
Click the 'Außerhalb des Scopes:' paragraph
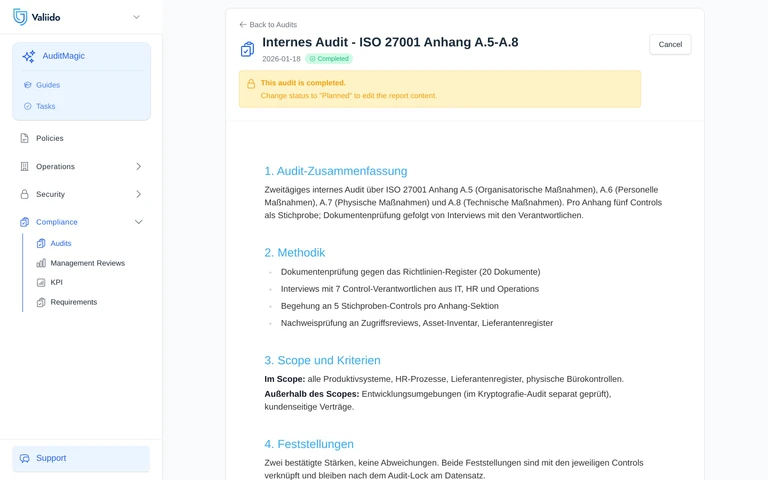(438, 400)
